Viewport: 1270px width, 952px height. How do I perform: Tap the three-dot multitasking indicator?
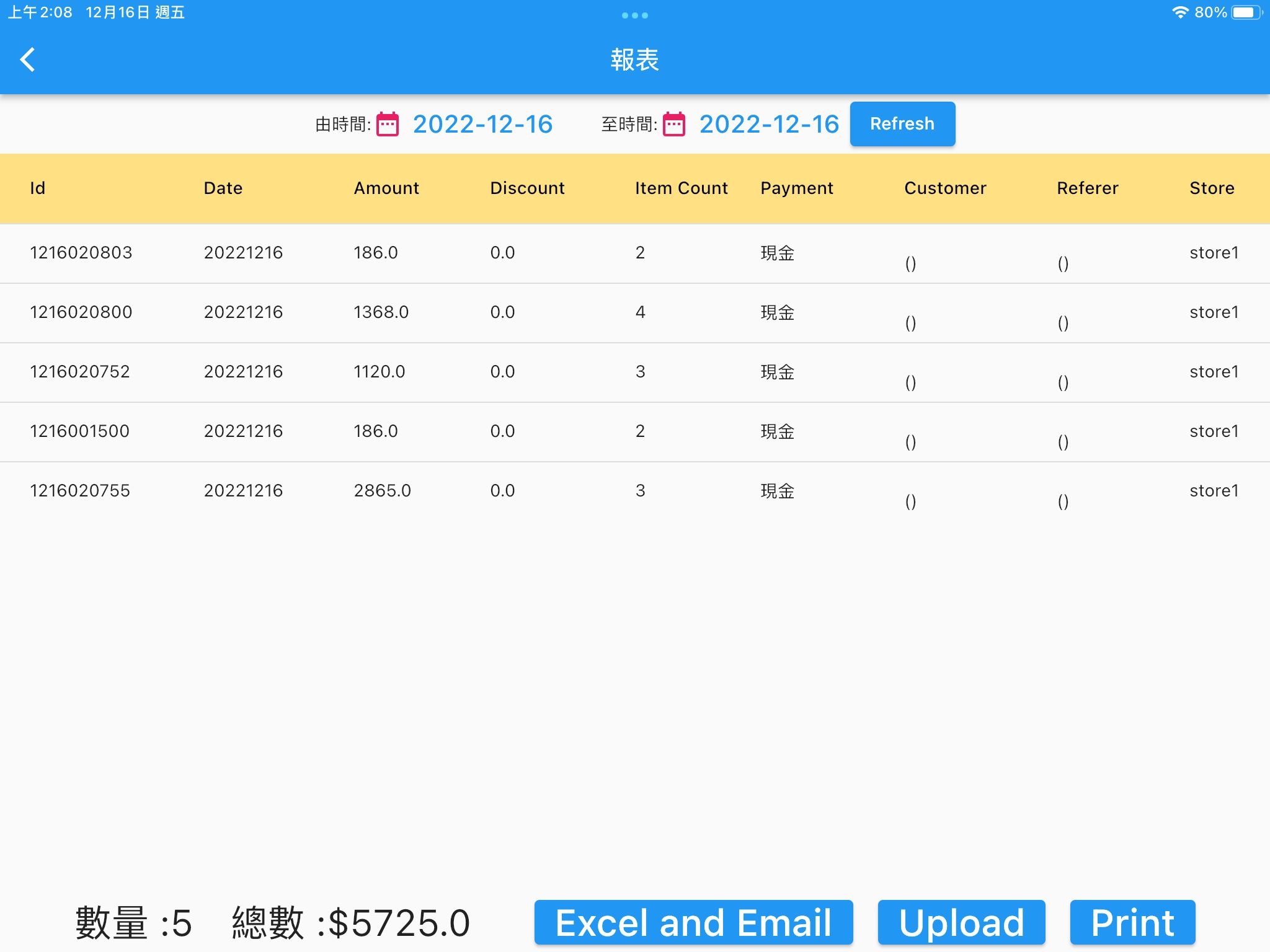[635, 15]
